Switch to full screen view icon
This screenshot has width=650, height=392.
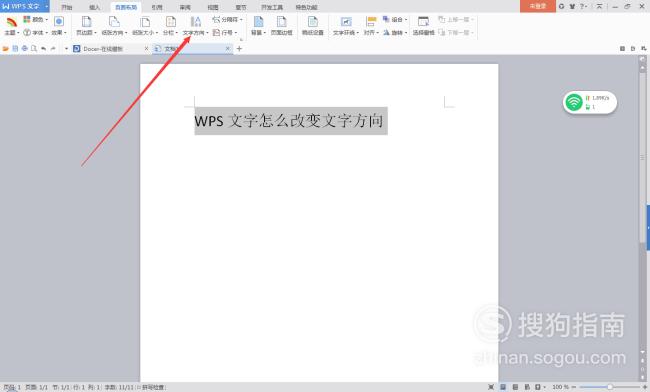pos(491,387)
